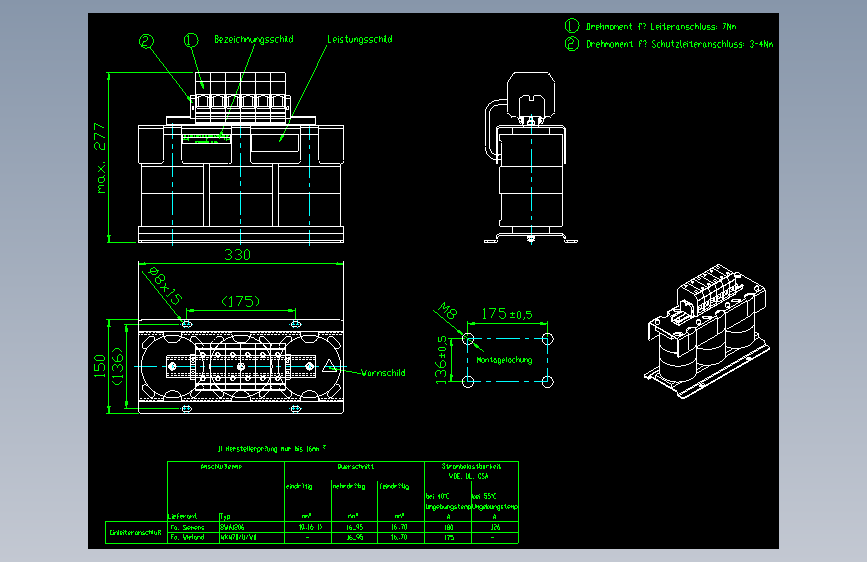Click the upper-left mounting hole circle under M8
The width and height of the screenshot is (867, 562).
point(468,339)
